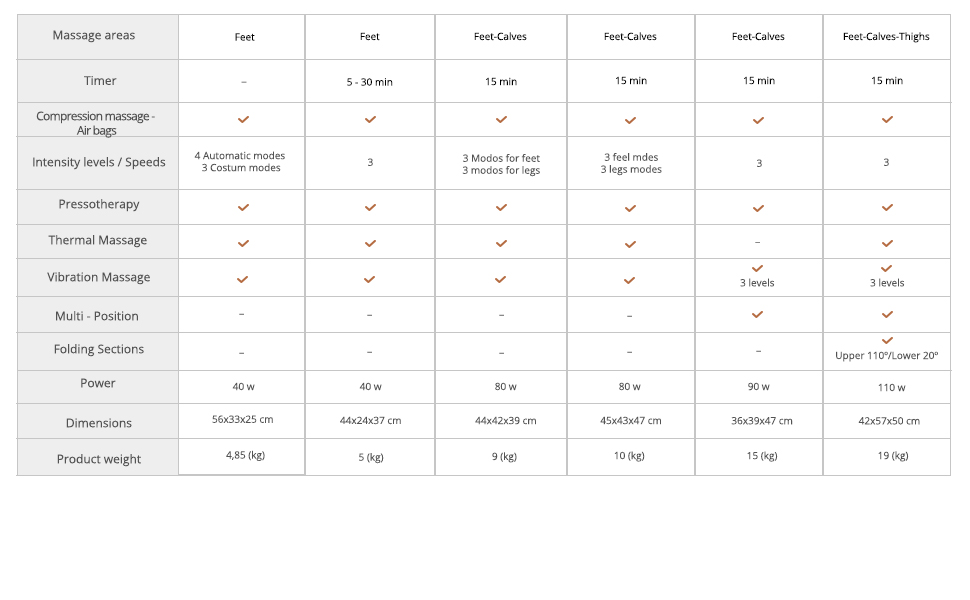Screen dimensions: 970x600
Task: Select the 'Massage areas' row header
Action: coord(94,36)
